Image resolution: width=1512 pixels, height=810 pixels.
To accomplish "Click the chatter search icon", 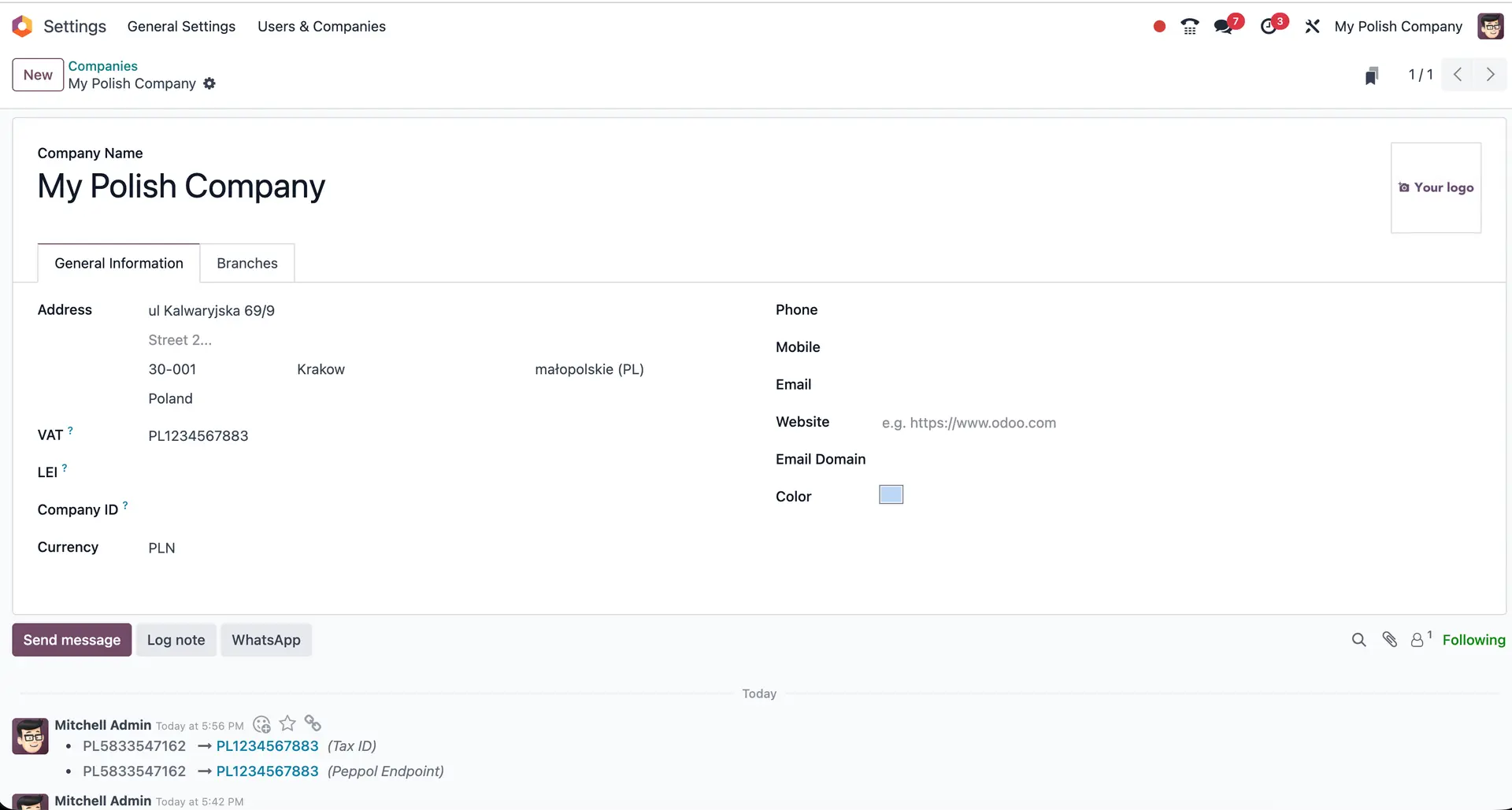I will (x=1358, y=640).
